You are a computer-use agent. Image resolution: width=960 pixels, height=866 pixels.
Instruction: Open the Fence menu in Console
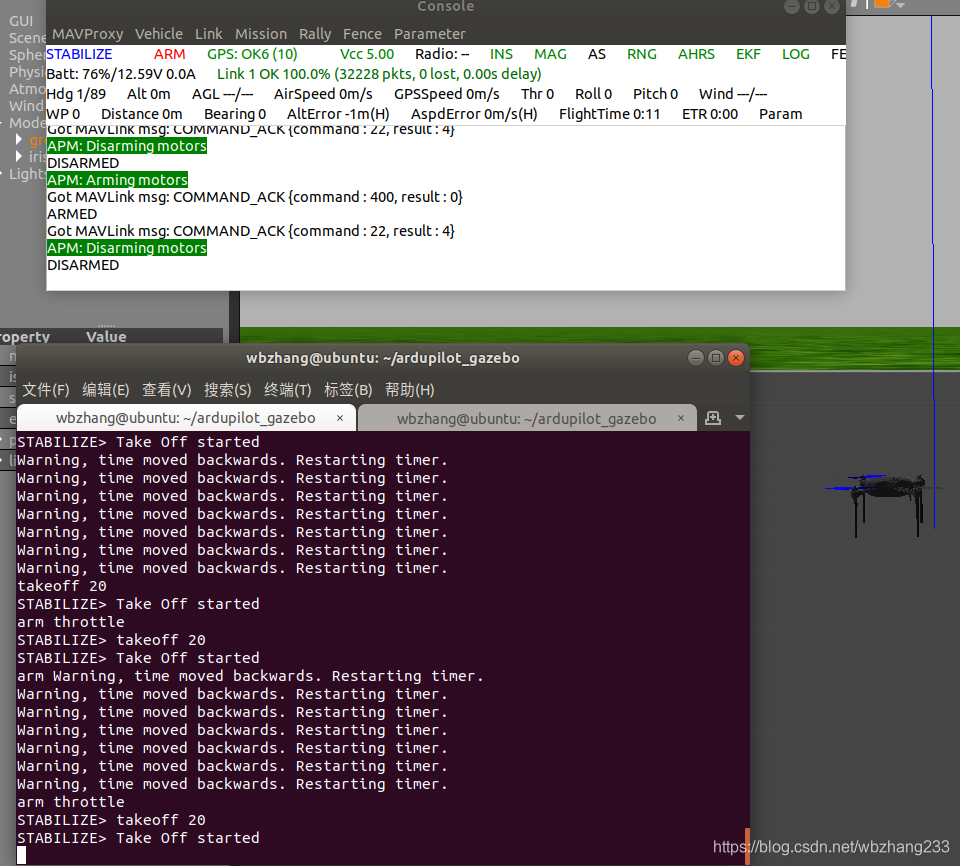362,34
